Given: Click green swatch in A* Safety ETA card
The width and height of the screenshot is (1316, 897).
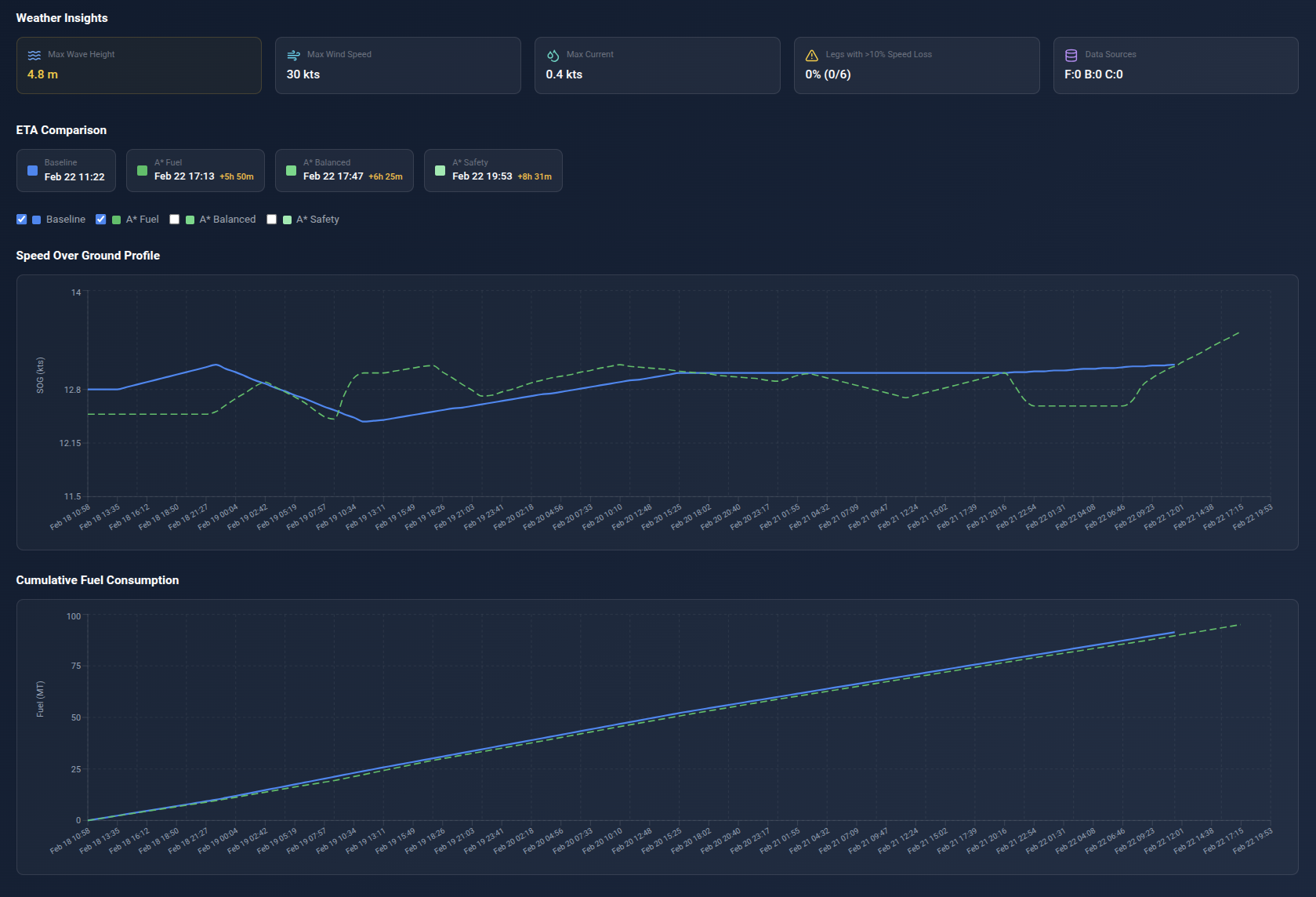Looking at the screenshot, I should point(440,170).
